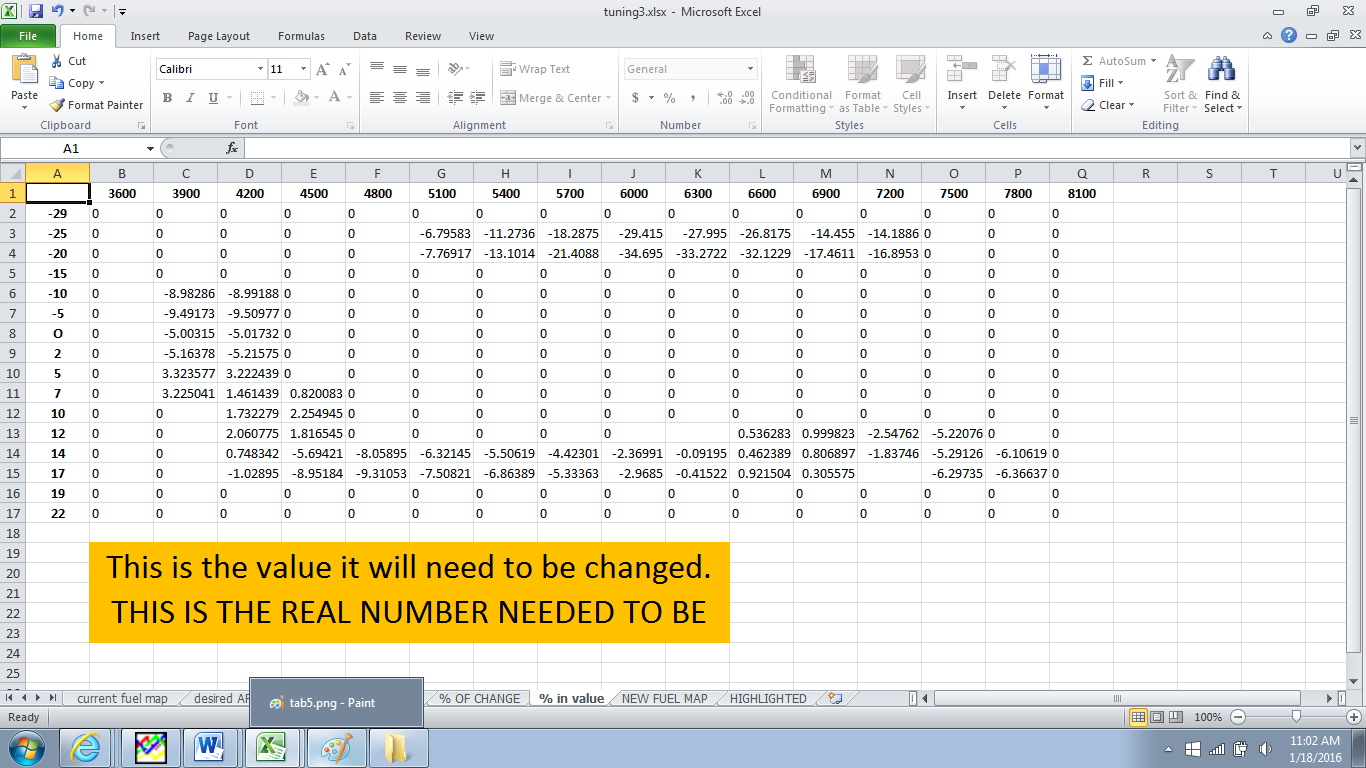This screenshot has width=1366, height=768.
Task: Click the zoom slider in the status bar
Action: [x=1296, y=717]
